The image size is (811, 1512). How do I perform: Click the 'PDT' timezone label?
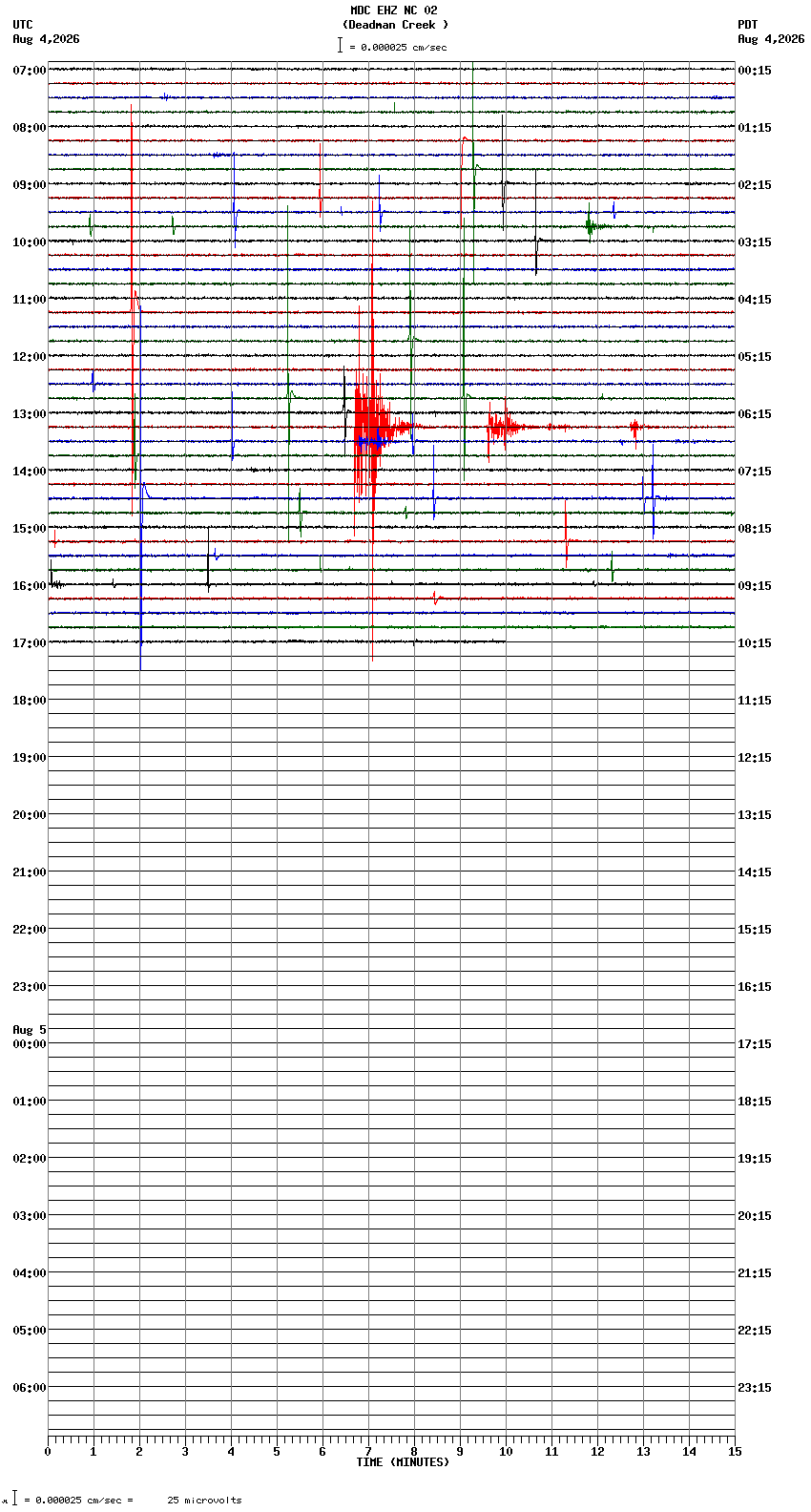[748, 25]
